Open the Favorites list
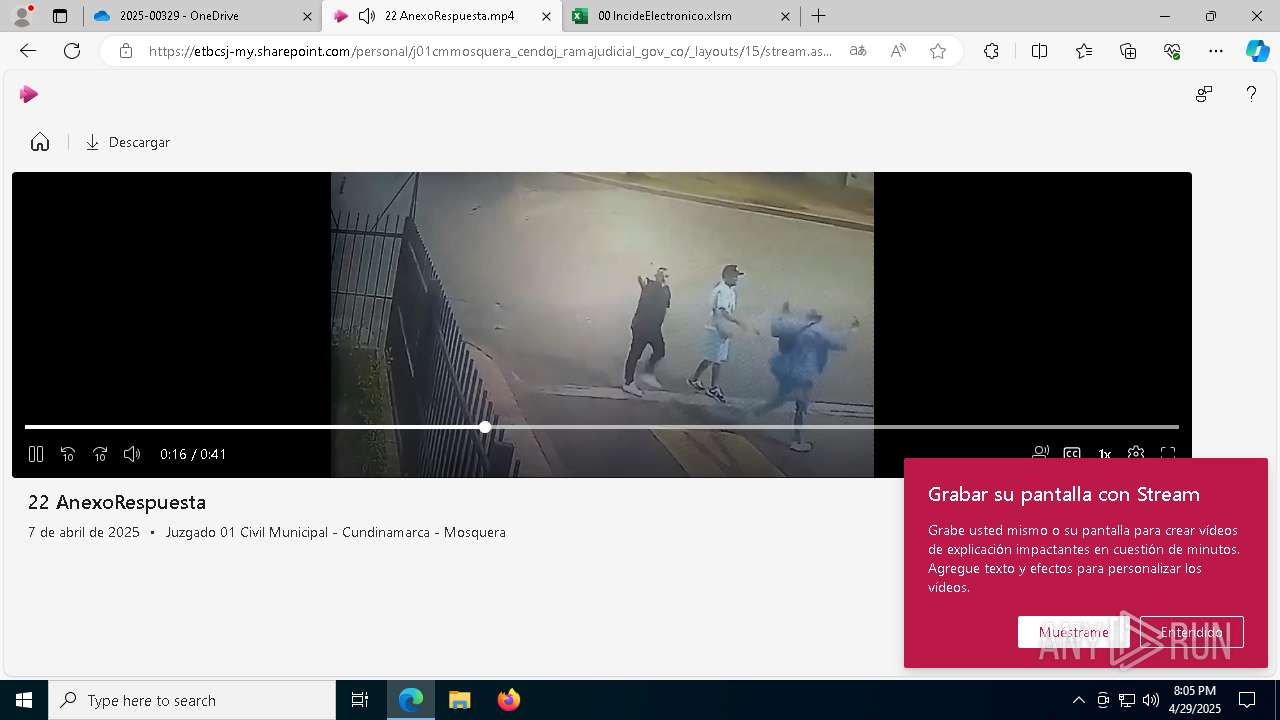 pos(1084,51)
